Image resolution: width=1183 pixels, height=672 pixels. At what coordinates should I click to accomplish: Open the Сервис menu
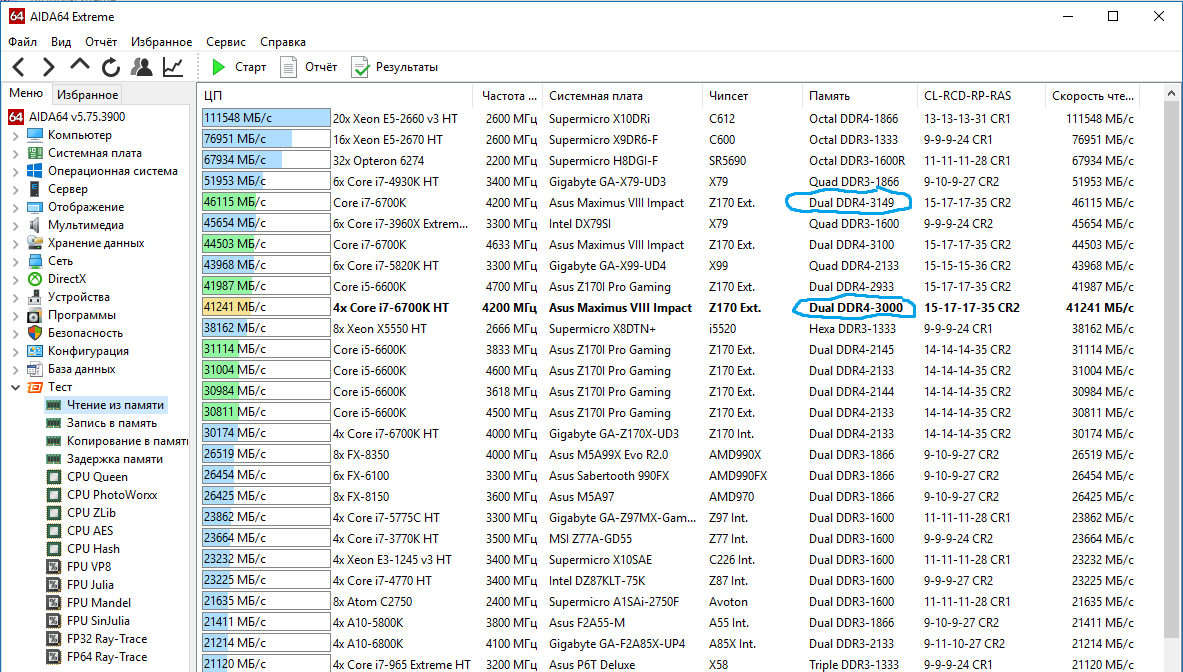tap(226, 41)
